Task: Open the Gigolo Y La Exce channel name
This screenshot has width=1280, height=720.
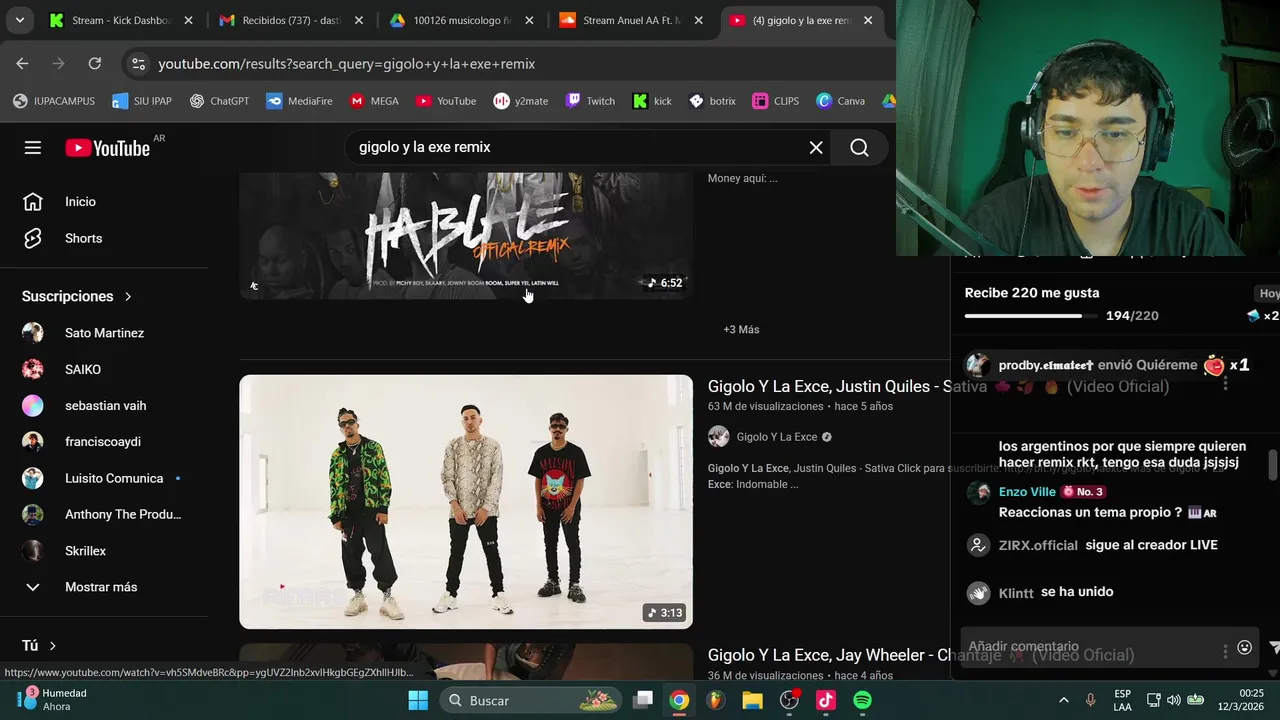Action: point(776,437)
